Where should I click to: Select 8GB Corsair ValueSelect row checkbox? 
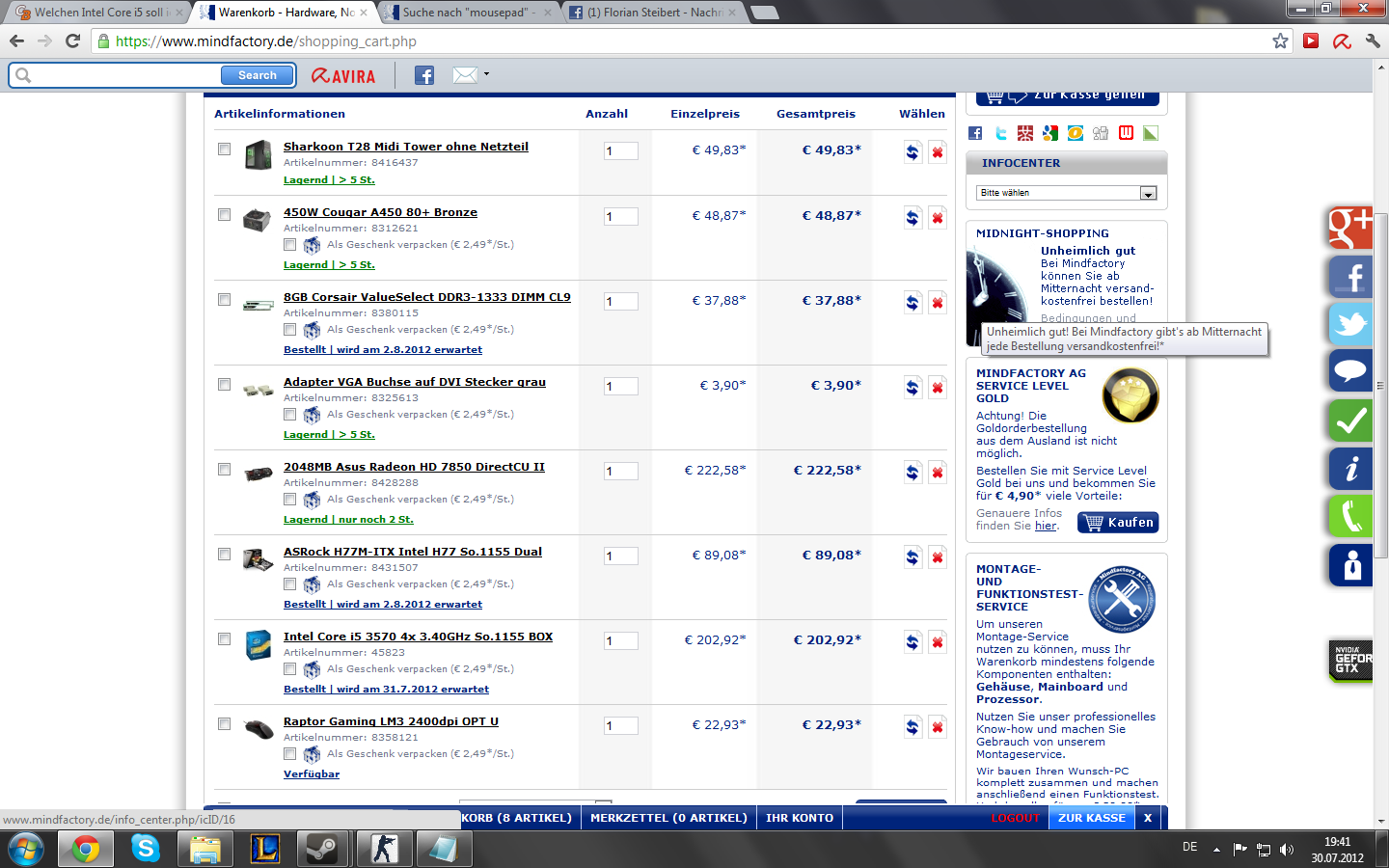224,300
